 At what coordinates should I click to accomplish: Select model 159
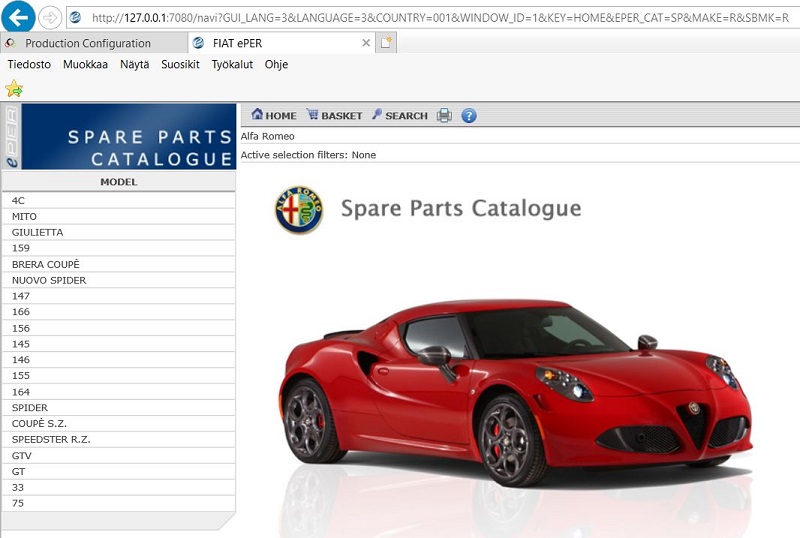(x=118, y=248)
